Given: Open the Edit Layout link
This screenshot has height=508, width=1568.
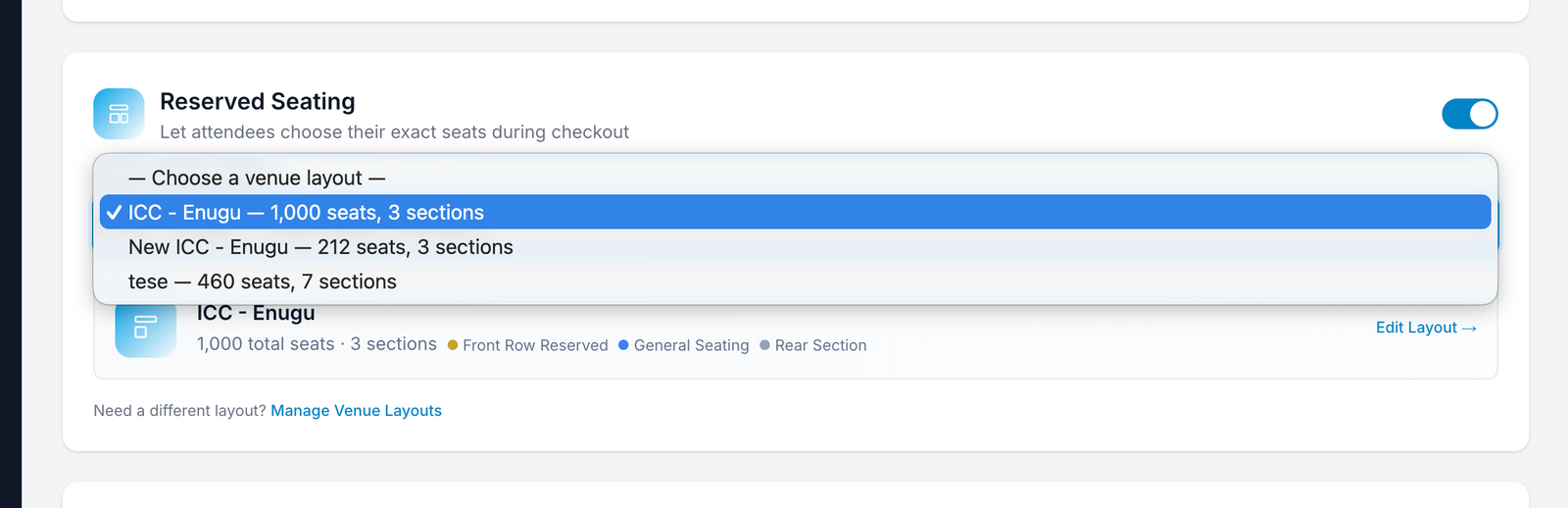Looking at the screenshot, I should (x=1426, y=328).
